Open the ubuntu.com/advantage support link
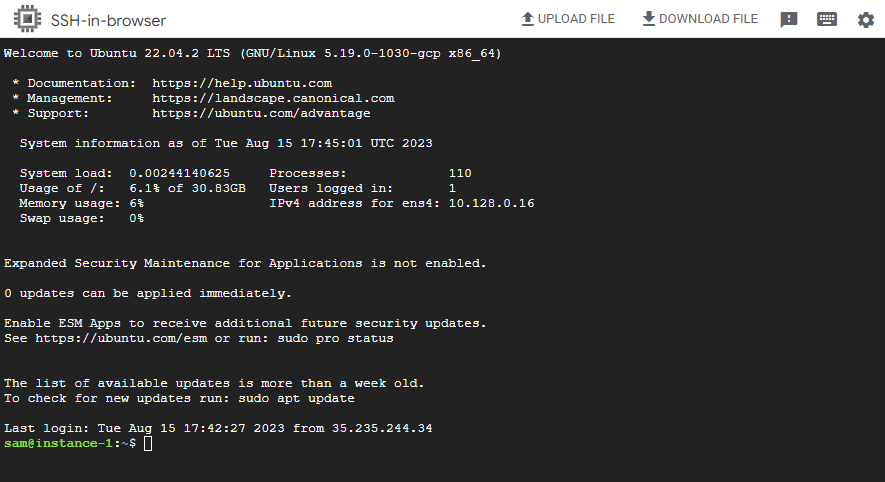Image resolution: width=885 pixels, height=482 pixels. (261, 113)
